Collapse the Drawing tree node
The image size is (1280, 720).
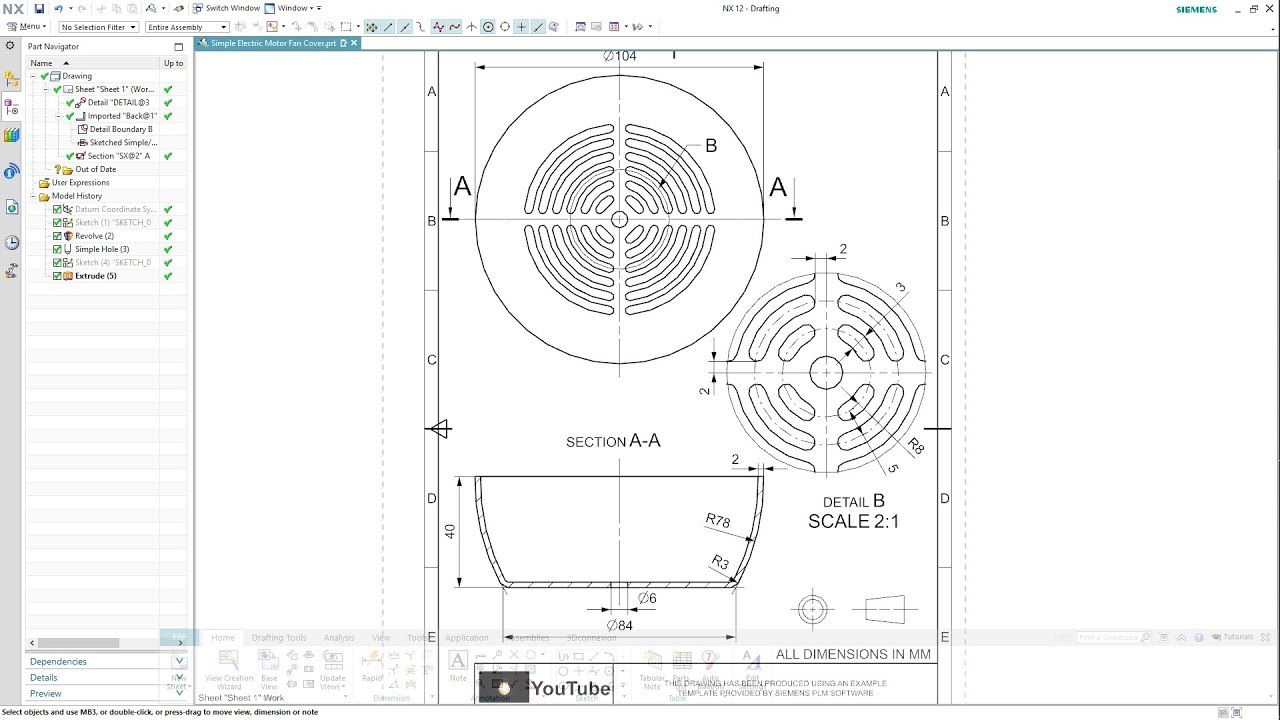coord(33,76)
